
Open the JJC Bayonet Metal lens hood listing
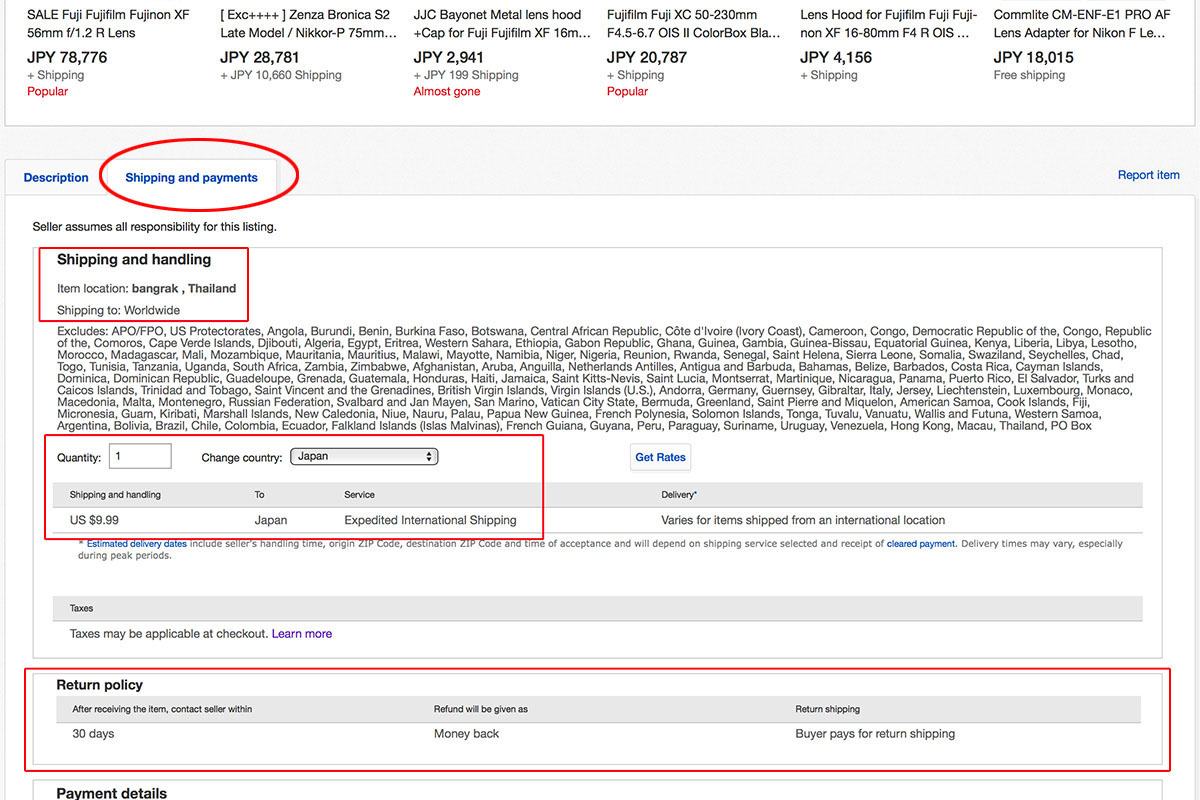click(497, 24)
